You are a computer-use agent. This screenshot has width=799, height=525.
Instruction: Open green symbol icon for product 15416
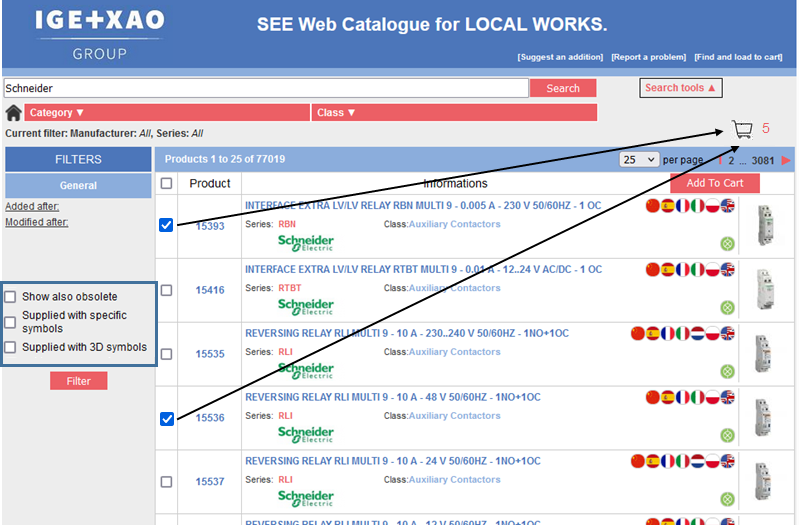[x=728, y=308]
